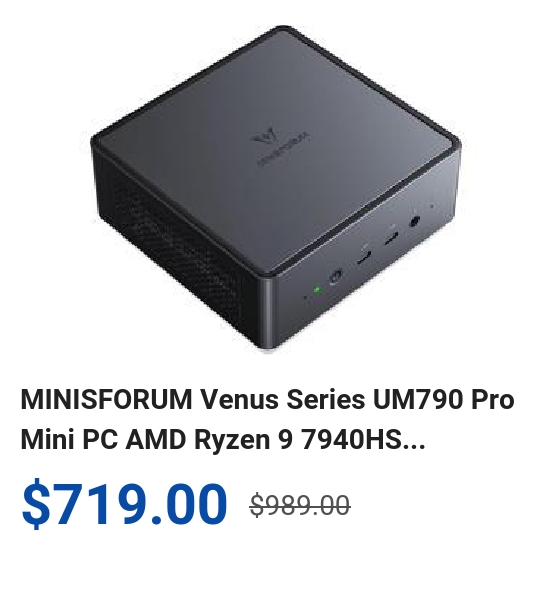Click the dollar sign of the blue price
The image size is (552, 600).
(36, 503)
